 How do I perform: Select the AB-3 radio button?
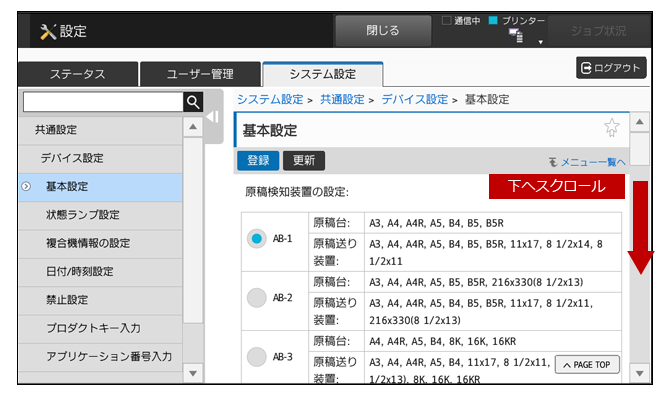click(x=256, y=357)
